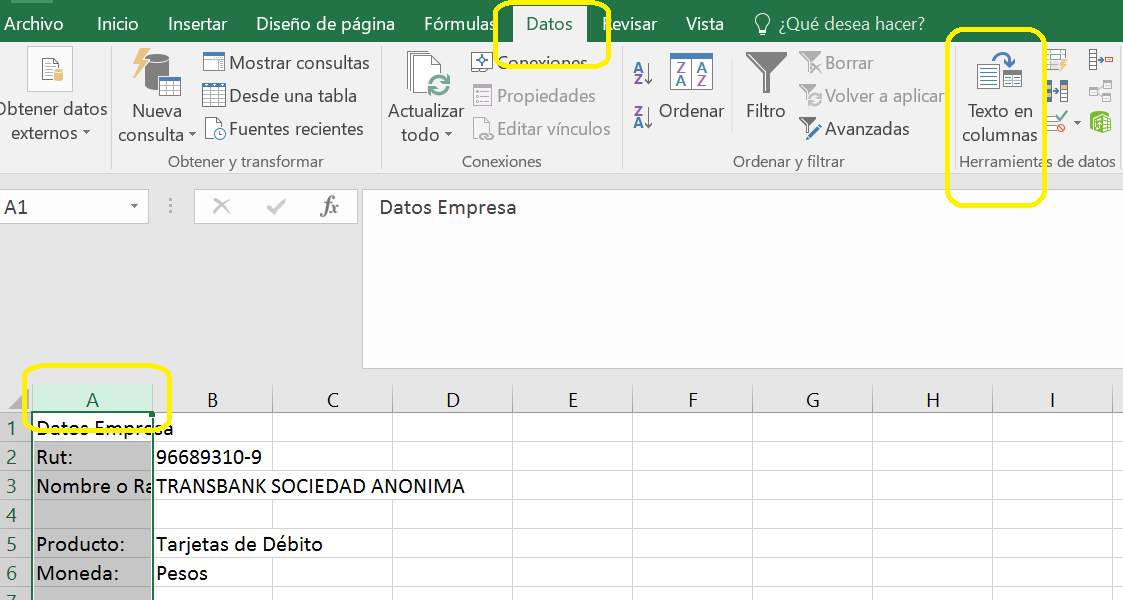Click the Obtener datos externos icon

[x=50, y=69]
